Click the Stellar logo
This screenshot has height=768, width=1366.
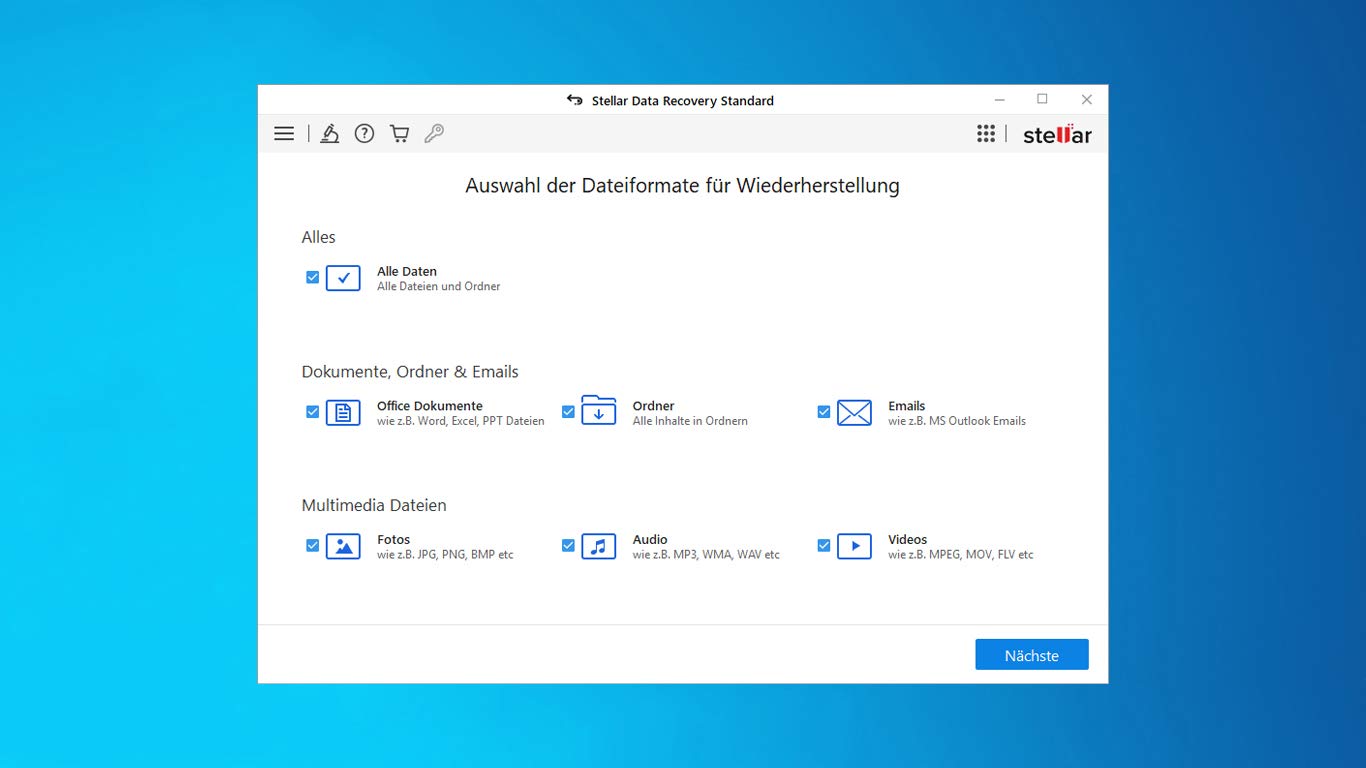(1057, 134)
